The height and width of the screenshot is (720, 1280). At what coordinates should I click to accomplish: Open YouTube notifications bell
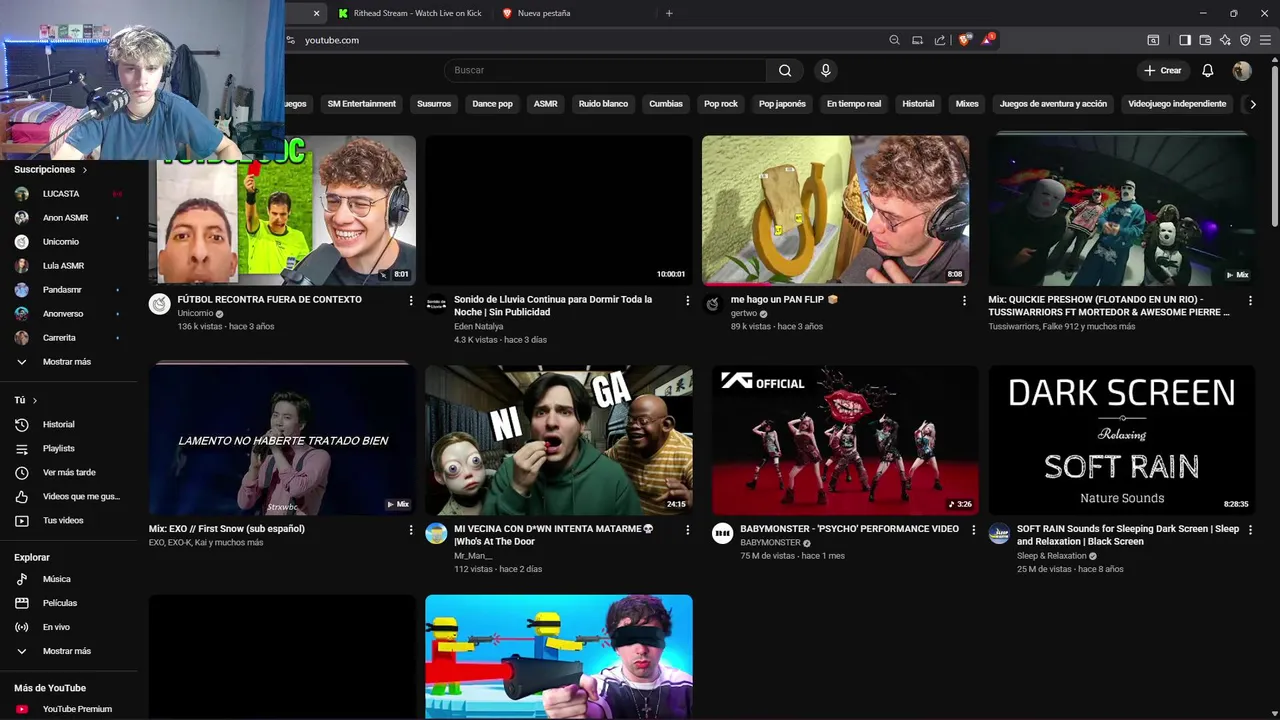point(1207,70)
